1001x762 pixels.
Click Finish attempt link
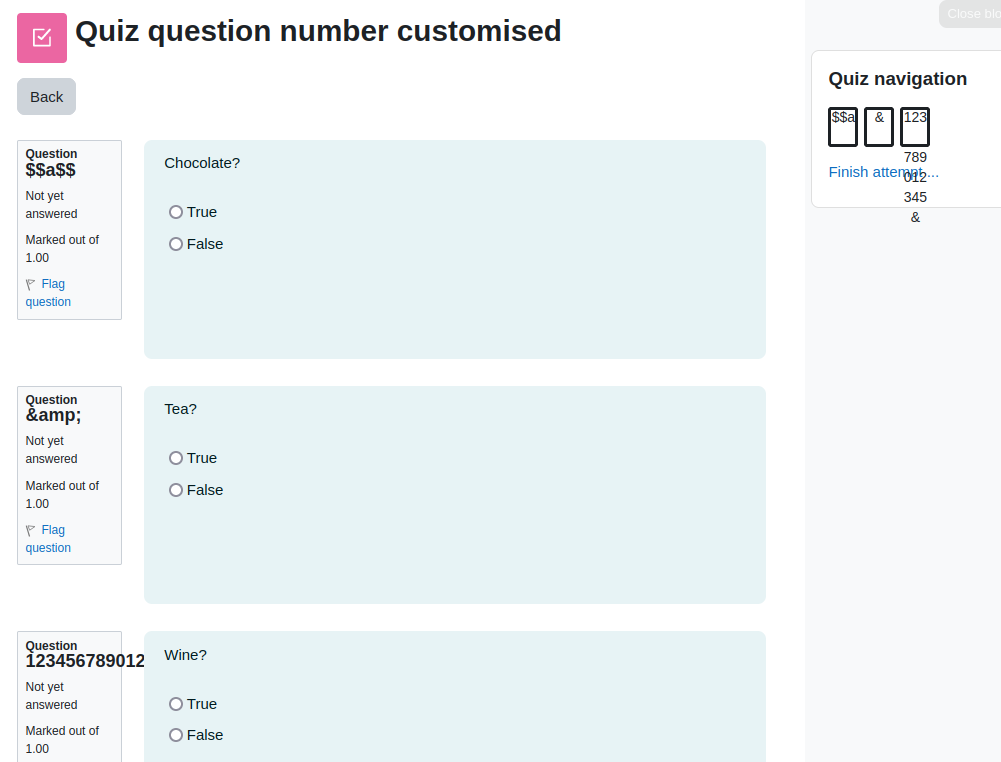tap(884, 172)
